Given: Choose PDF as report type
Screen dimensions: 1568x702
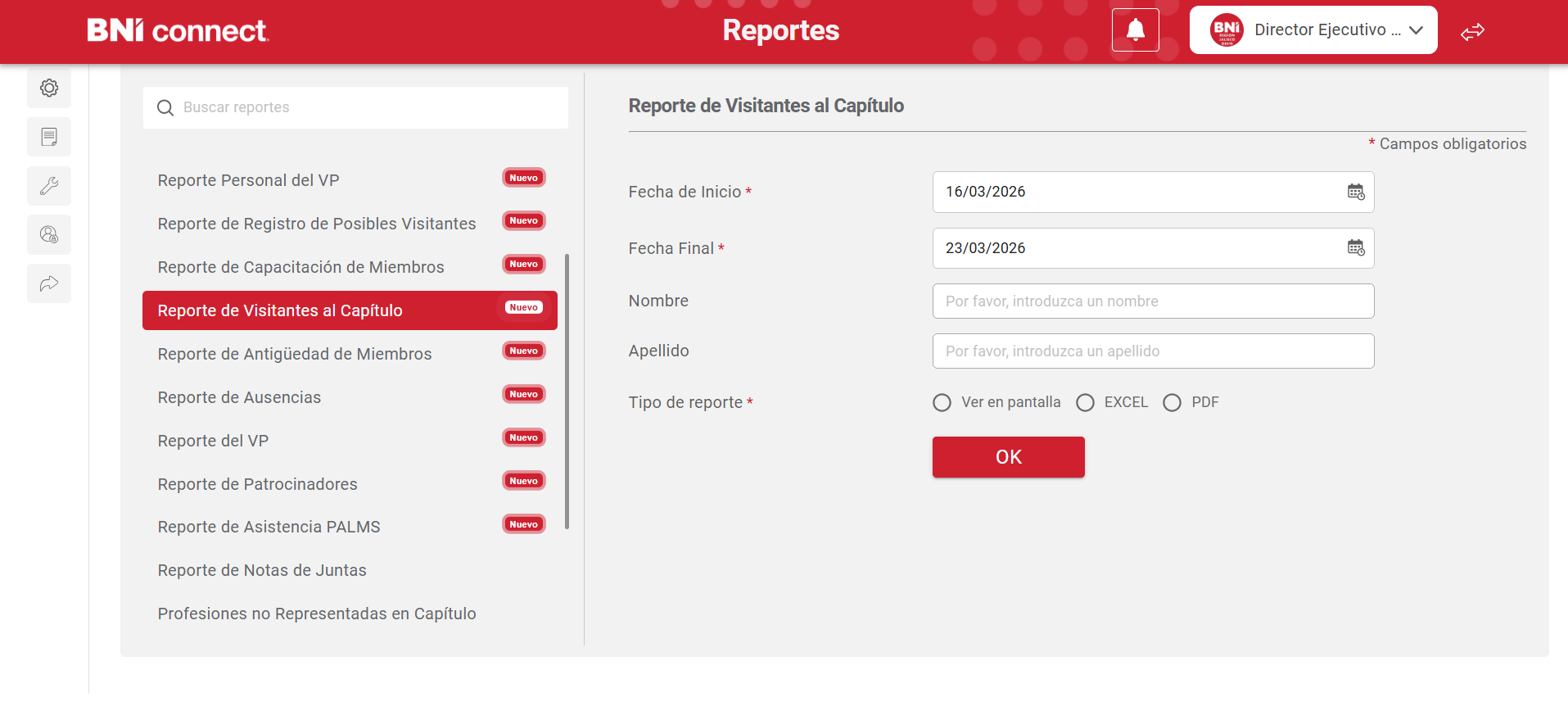Looking at the screenshot, I should [1172, 402].
